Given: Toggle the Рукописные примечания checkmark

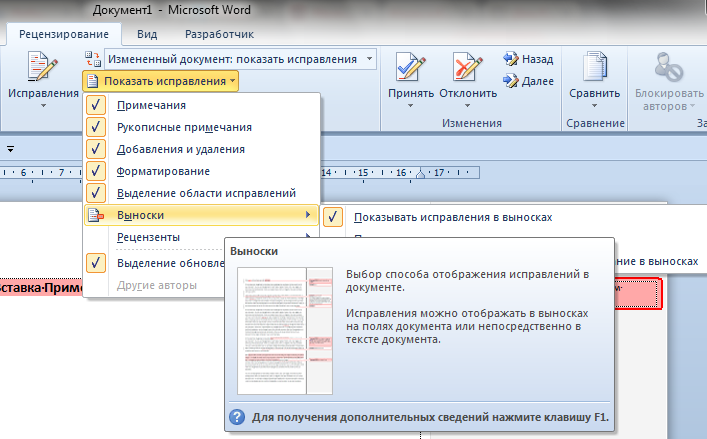Looking at the screenshot, I should click(96, 127).
